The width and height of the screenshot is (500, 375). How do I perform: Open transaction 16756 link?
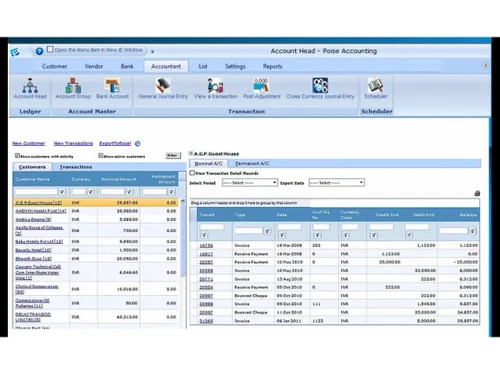pyautogui.click(x=206, y=245)
